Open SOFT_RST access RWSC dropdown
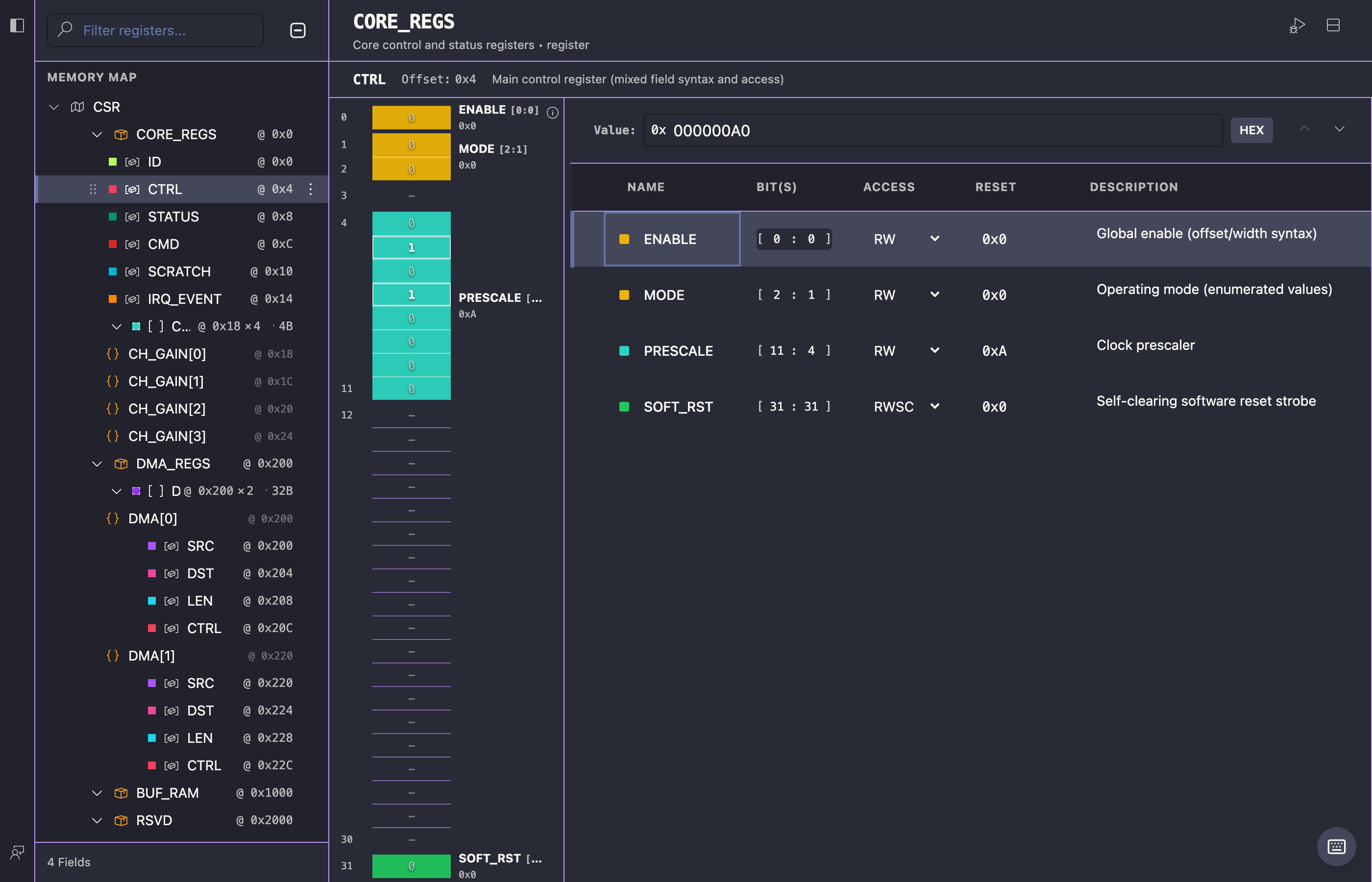The width and height of the screenshot is (1372, 882). pyautogui.click(x=906, y=407)
